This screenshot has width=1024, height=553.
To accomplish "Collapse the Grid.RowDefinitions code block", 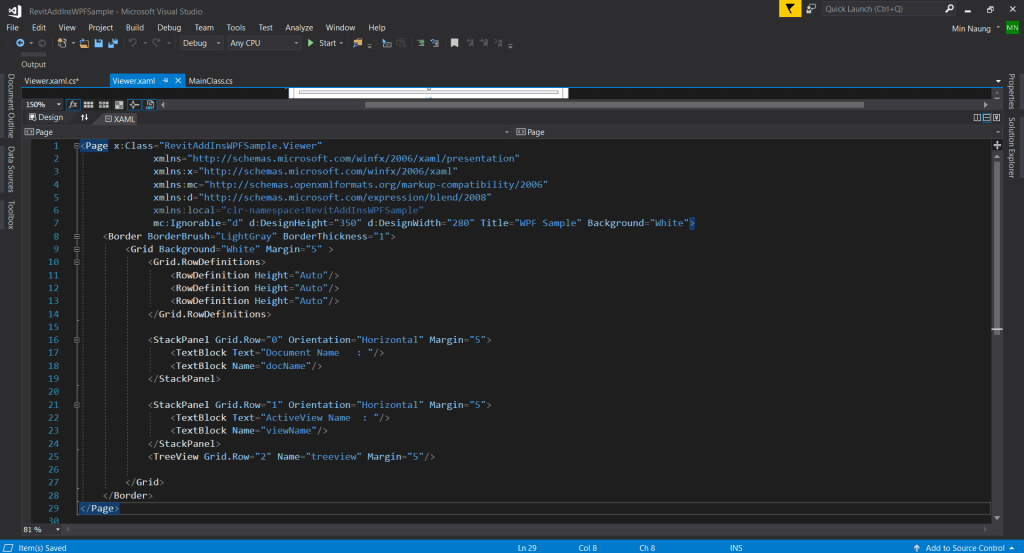I will coord(77,262).
